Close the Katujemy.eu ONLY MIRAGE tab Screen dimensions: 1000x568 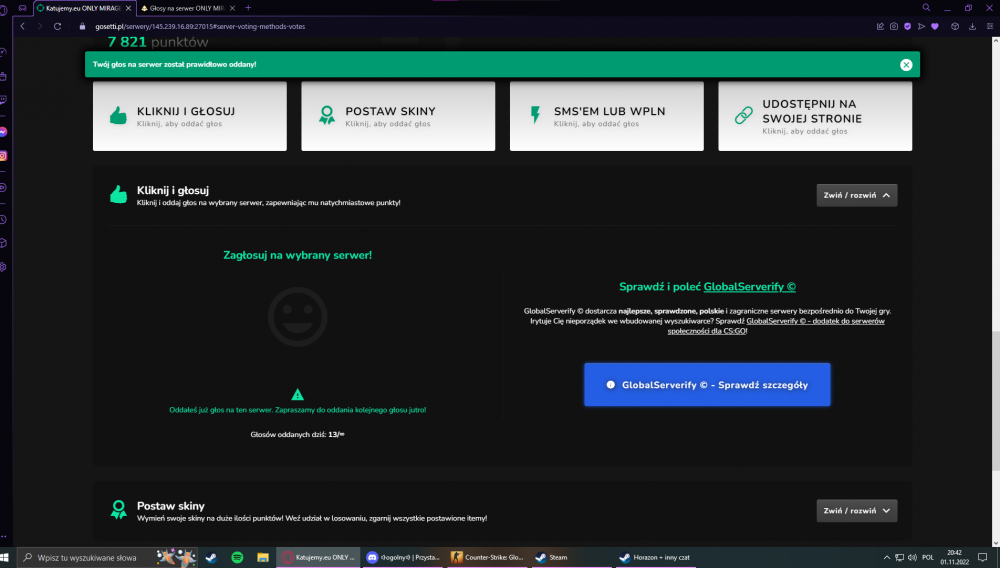tap(128, 8)
